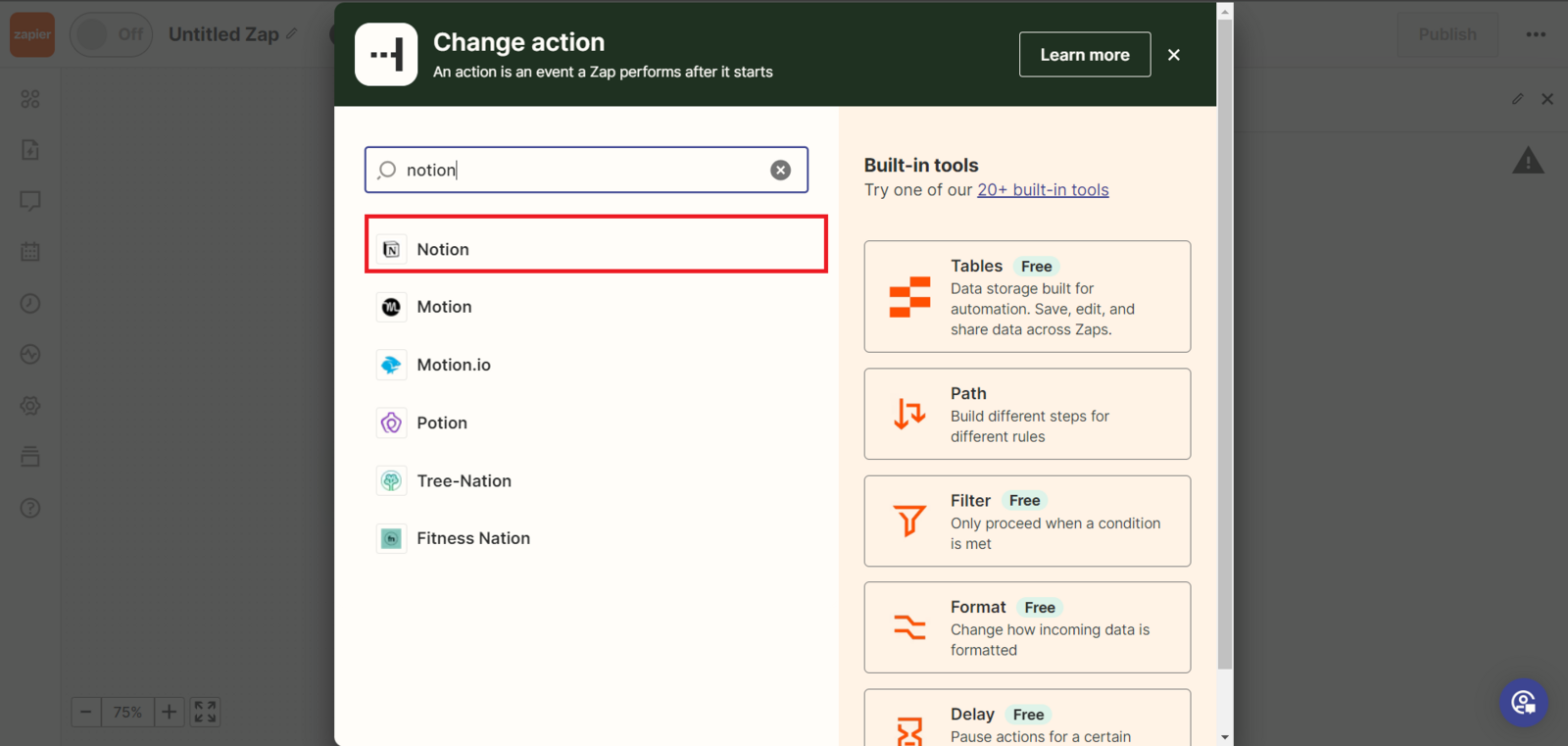
Task: Click the fit-to-view expand icon
Action: click(205, 712)
